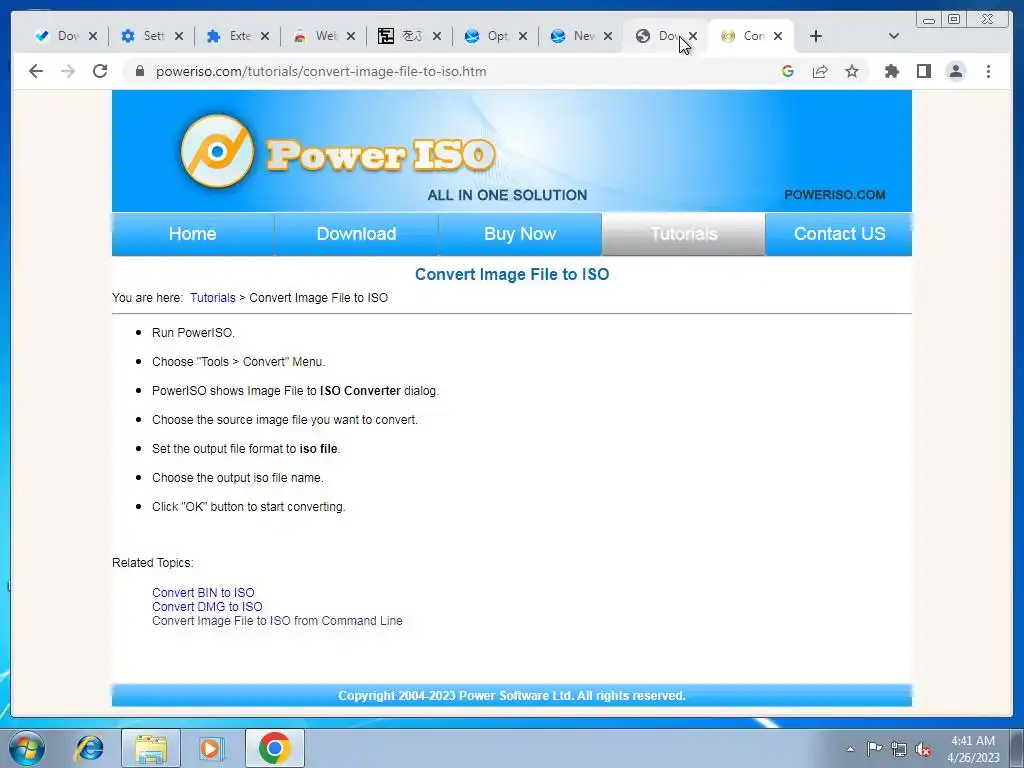
Task: Launch Internet Explorer from taskbar
Action: (x=89, y=748)
